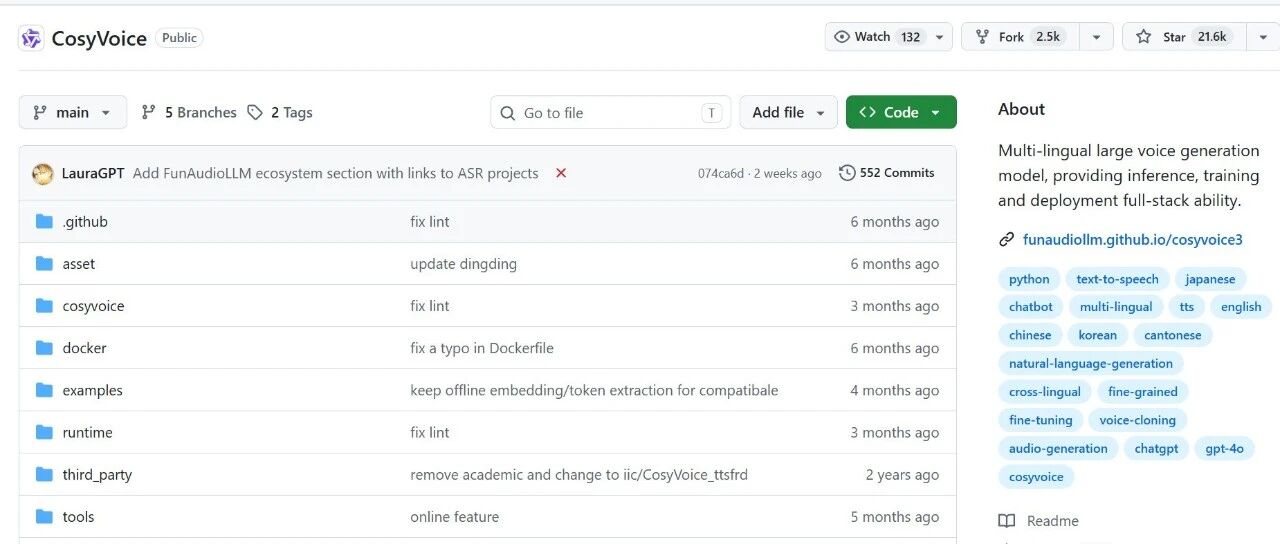Click the CosyVoice repository avatar icon
This screenshot has height=544, width=1280.
[x=31, y=38]
